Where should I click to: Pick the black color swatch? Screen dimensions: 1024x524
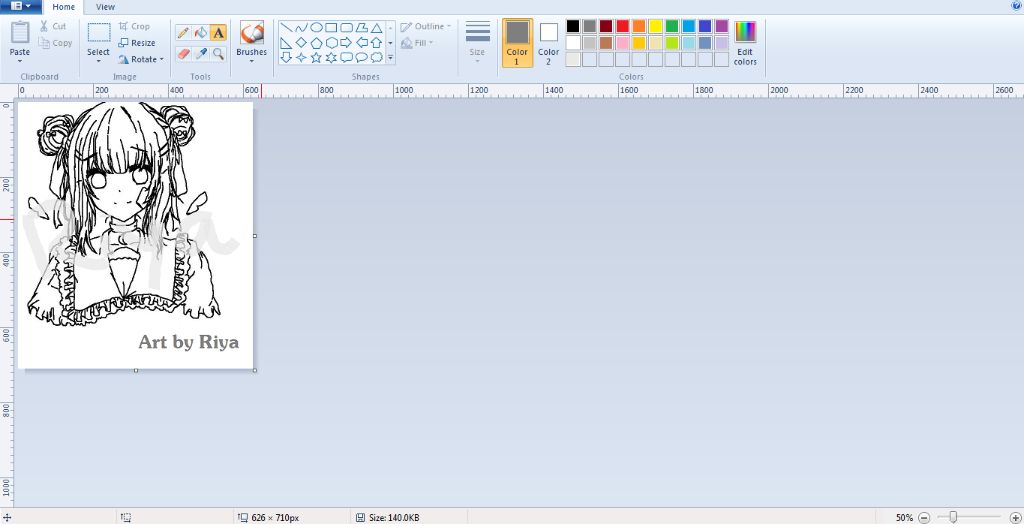[573, 26]
